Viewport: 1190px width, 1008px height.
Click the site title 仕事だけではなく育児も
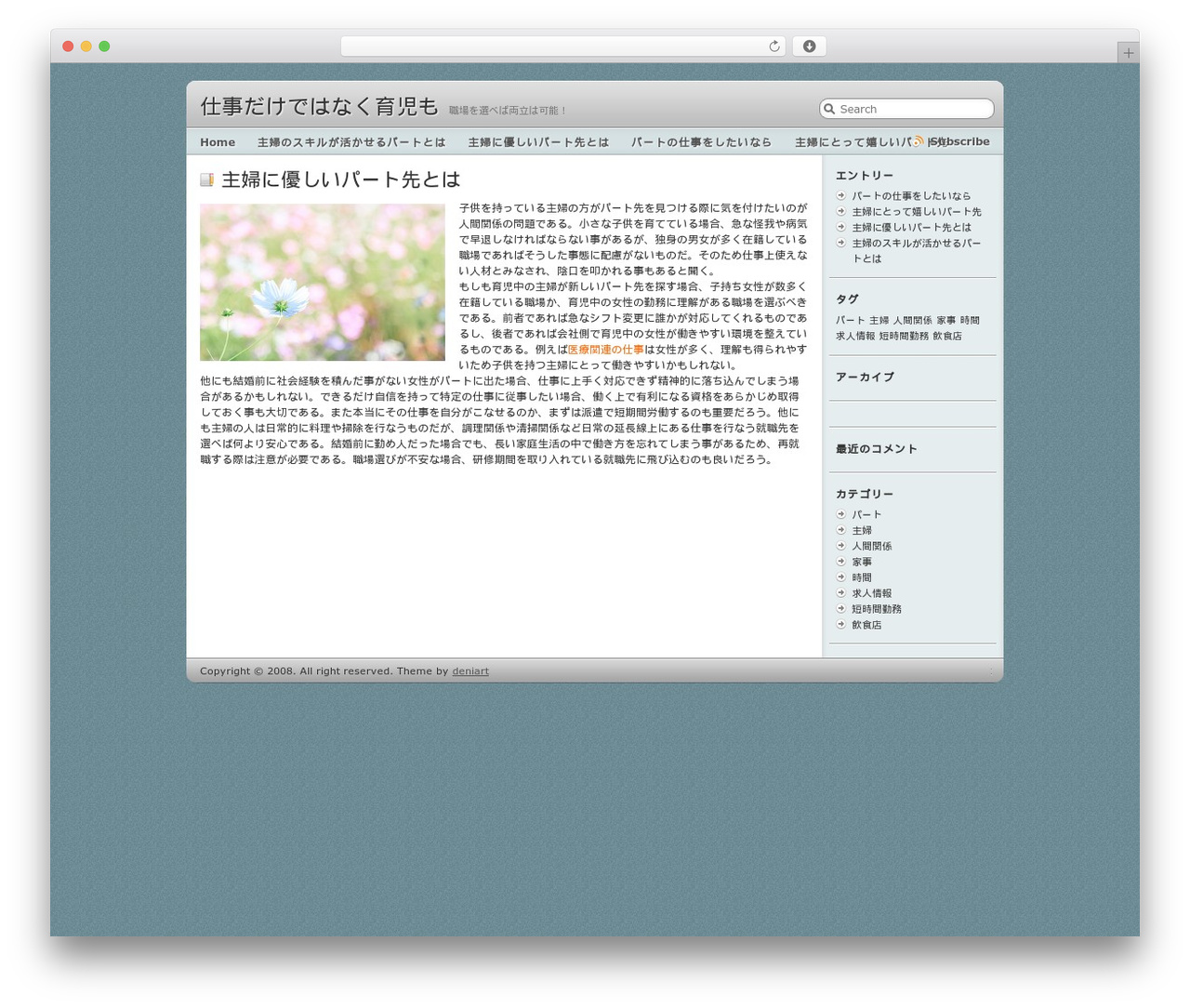[x=319, y=107]
